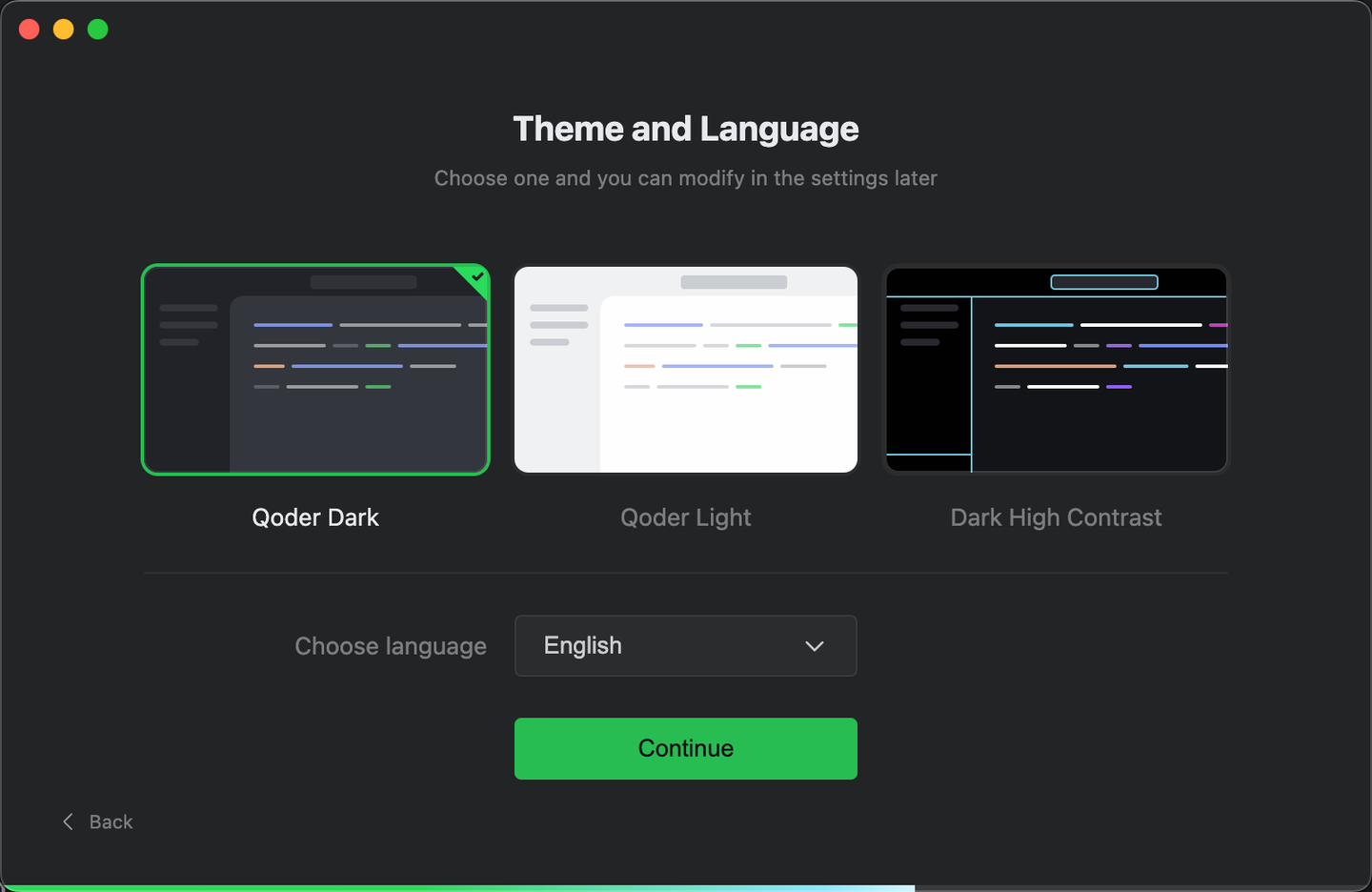Click the Qoder Light label text
This screenshot has height=892, width=1372.
(x=686, y=517)
